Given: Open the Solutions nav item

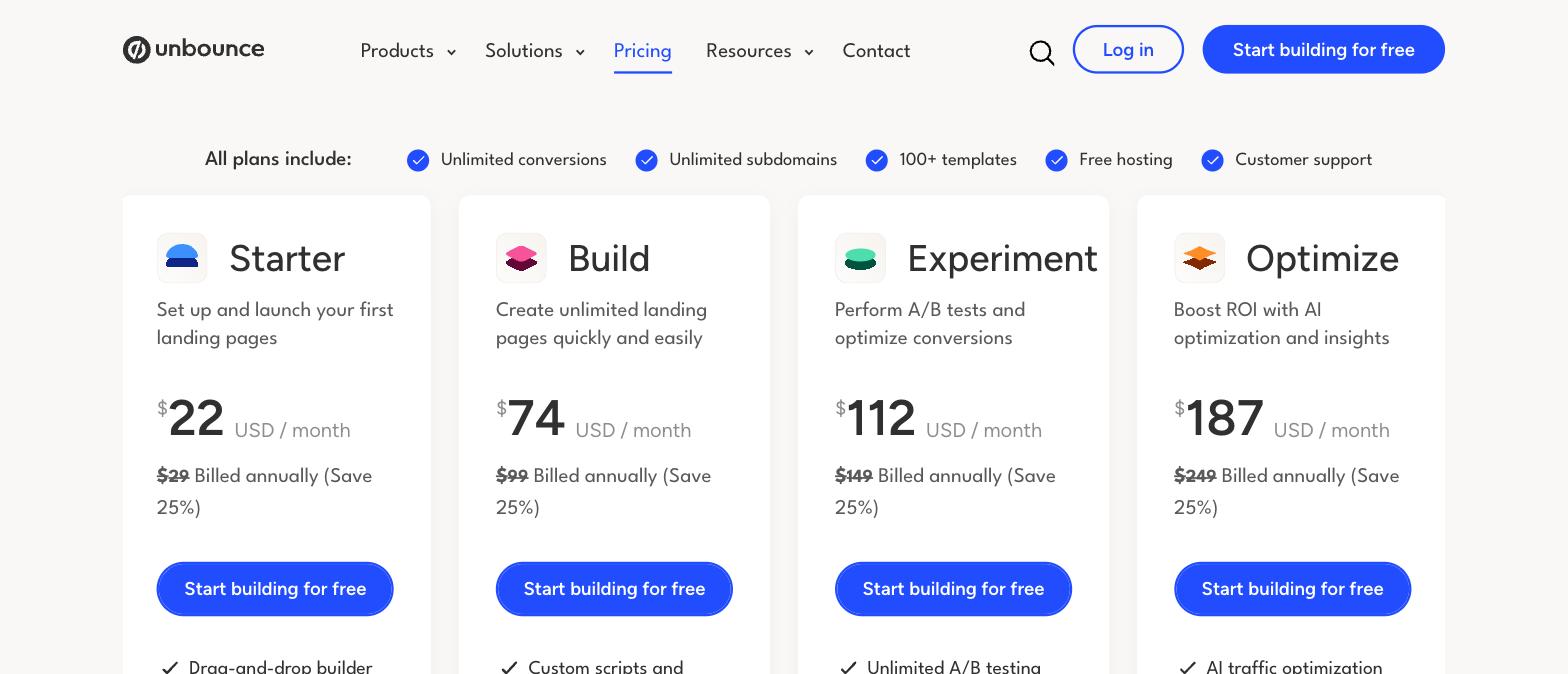Looking at the screenshot, I should tap(524, 51).
